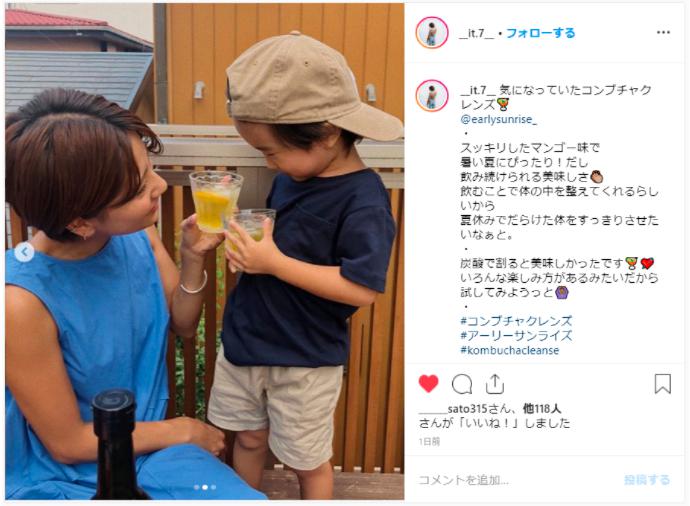Open the three-dot more options menu

(663, 33)
